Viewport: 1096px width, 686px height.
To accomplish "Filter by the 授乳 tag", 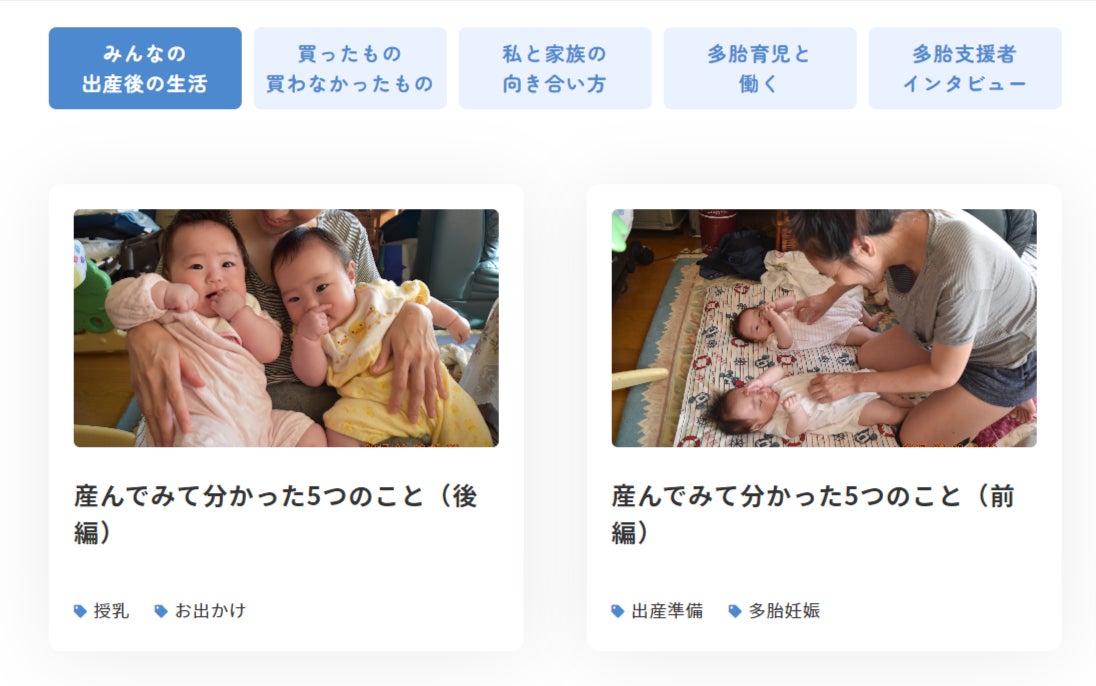I will click(x=111, y=610).
